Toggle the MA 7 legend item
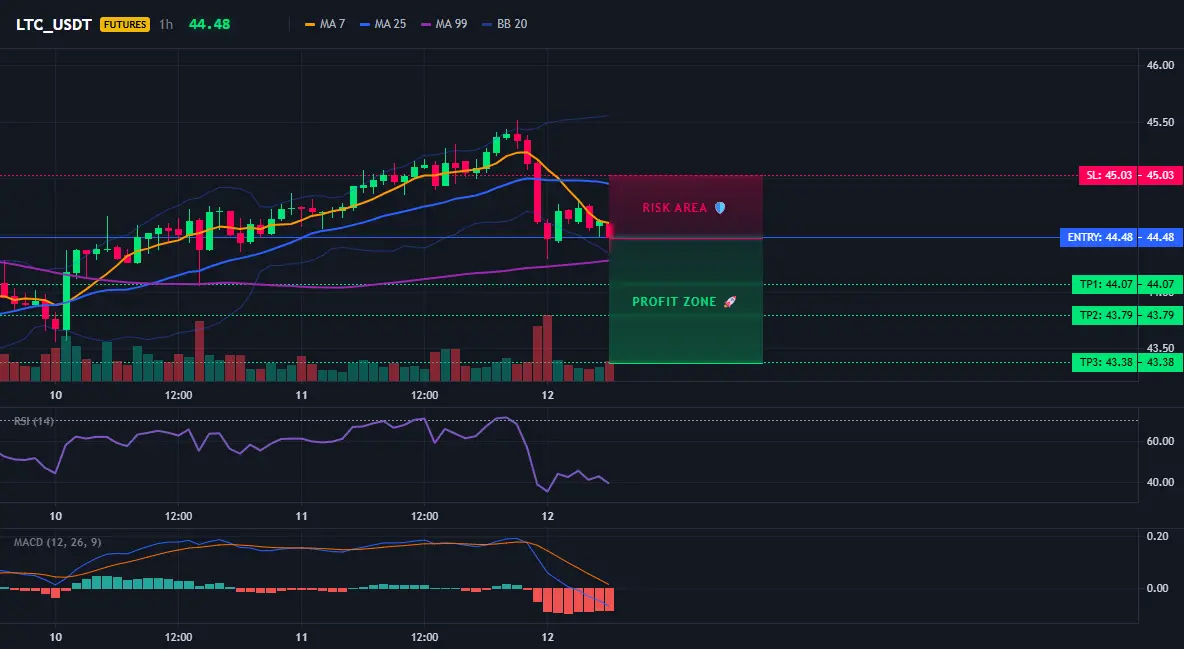The height and width of the screenshot is (649, 1184). click(325, 24)
